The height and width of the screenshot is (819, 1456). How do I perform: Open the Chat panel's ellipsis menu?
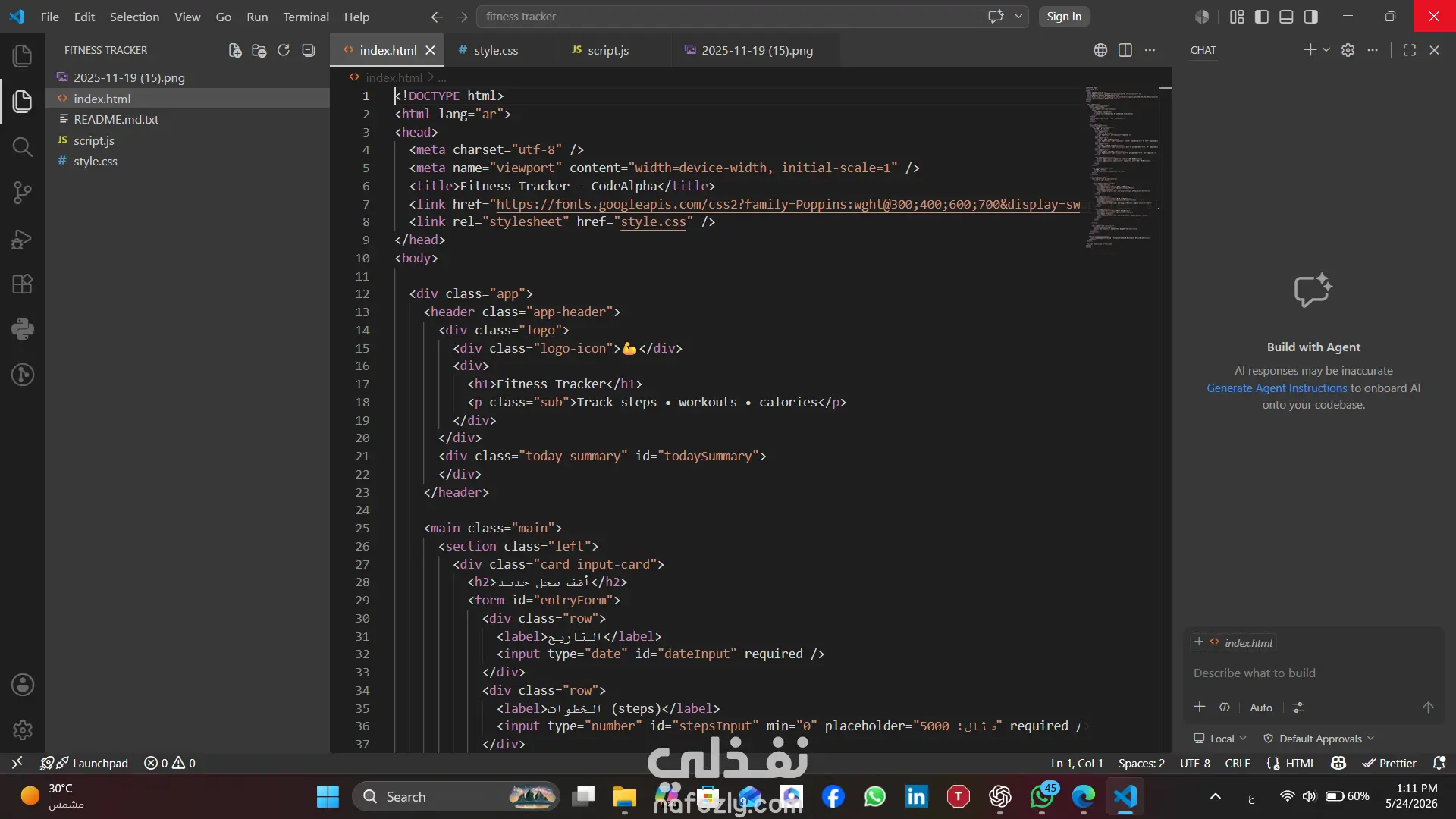pyautogui.click(x=1373, y=50)
